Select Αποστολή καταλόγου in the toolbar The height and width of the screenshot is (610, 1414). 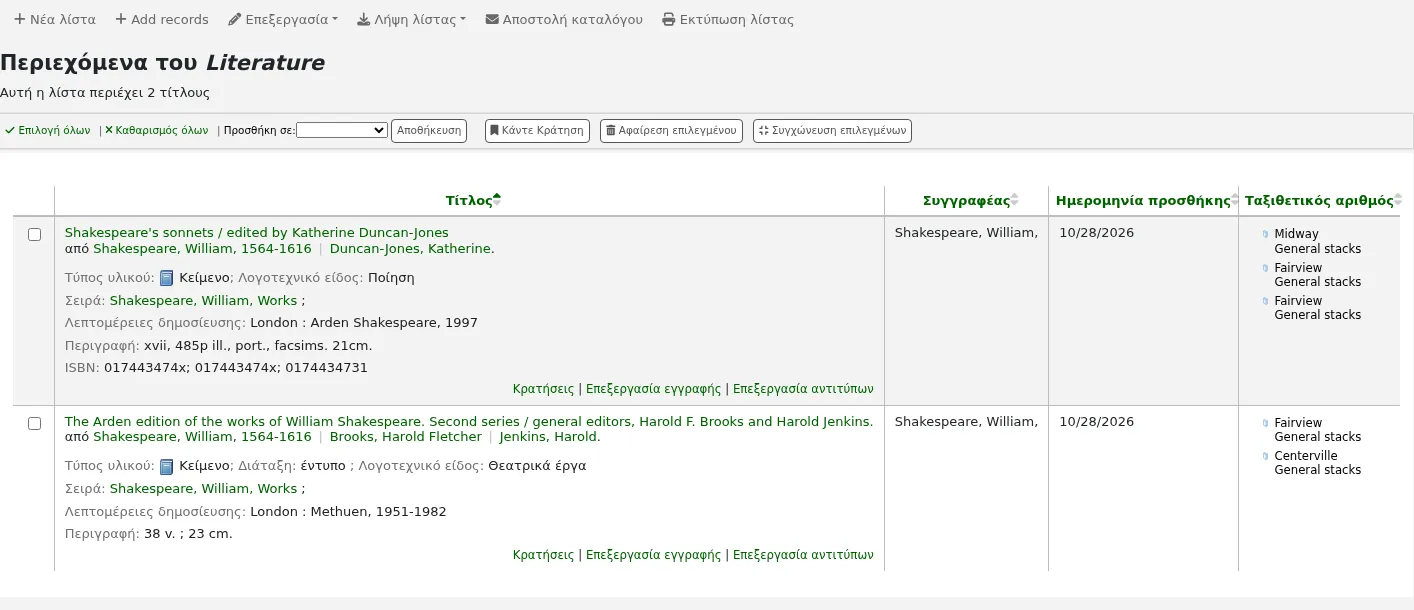564,19
